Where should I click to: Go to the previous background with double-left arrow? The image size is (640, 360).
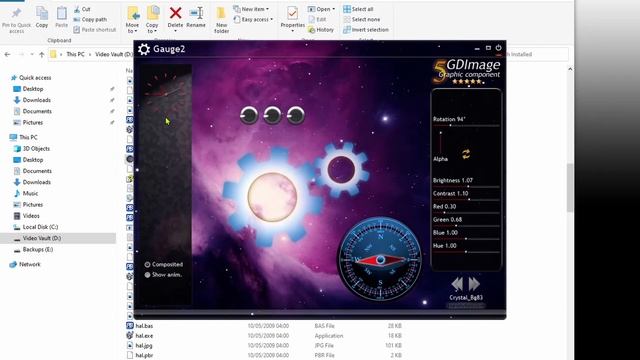point(457,284)
